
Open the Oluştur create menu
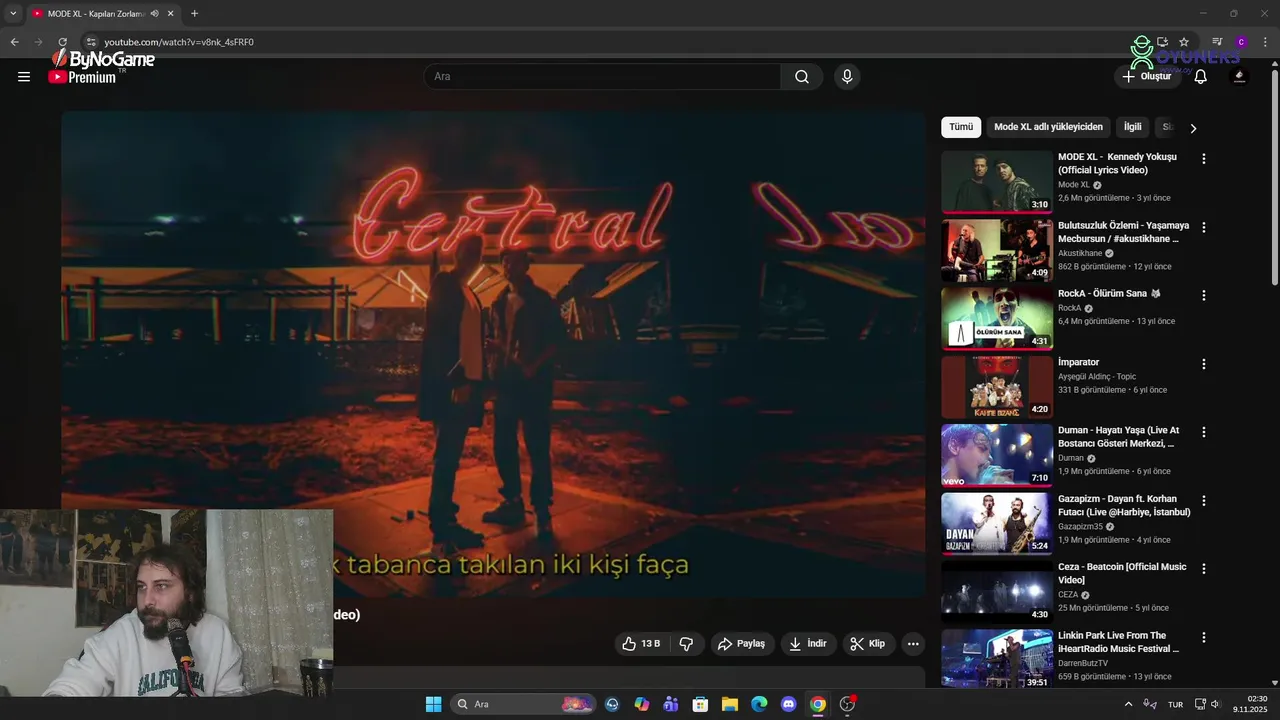pos(1147,77)
